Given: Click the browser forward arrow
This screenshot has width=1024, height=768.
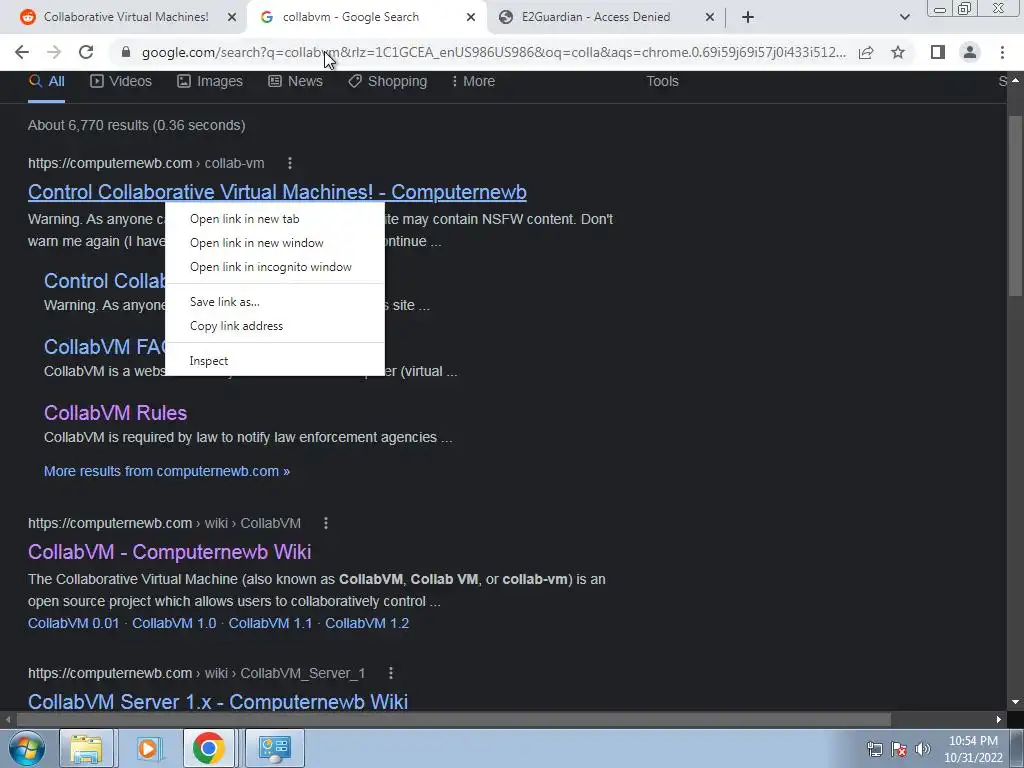Looking at the screenshot, I should [x=54, y=52].
